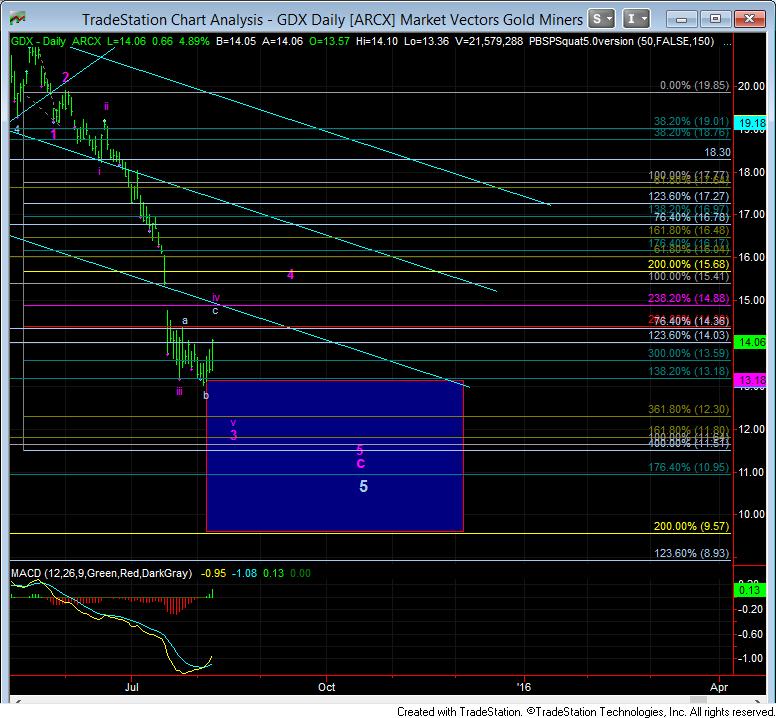The image size is (776, 718).
Task: Click the 10.00 price axis label
Action: pos(751,514)
